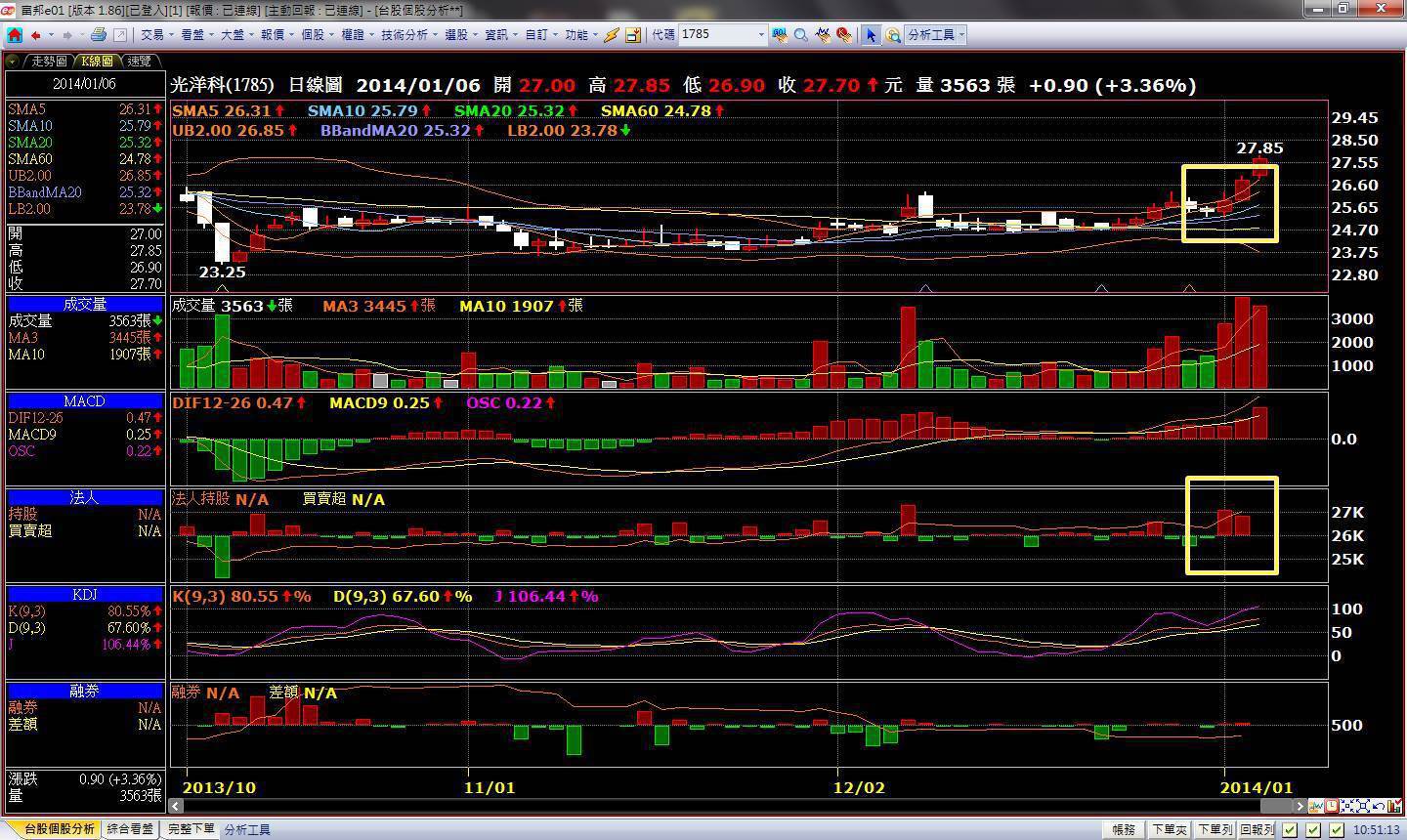Image resolution: width=1407 pixels, height=840 pixels.
Task: Click the lightning bolt quick-order icon
Action: (x=611, y=35)
